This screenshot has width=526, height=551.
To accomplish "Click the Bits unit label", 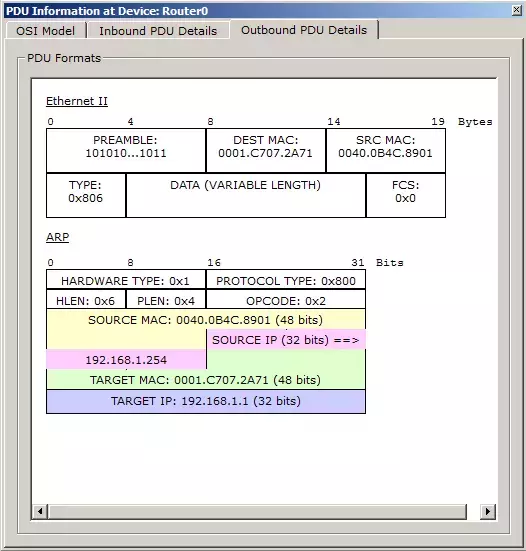I will (x=390, y=262).
